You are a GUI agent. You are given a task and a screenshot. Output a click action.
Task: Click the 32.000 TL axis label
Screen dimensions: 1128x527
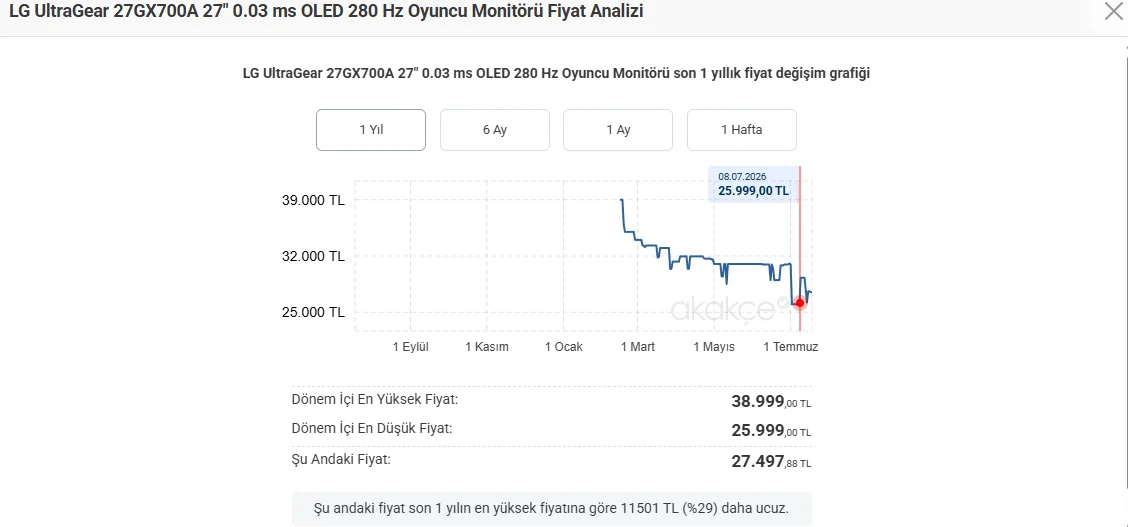(314, 256)
